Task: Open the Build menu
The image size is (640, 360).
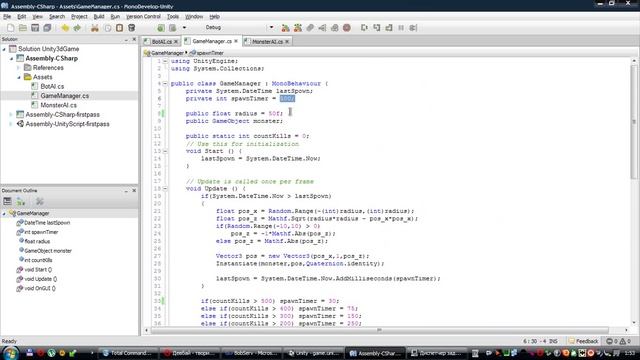Action: point(99,17)
